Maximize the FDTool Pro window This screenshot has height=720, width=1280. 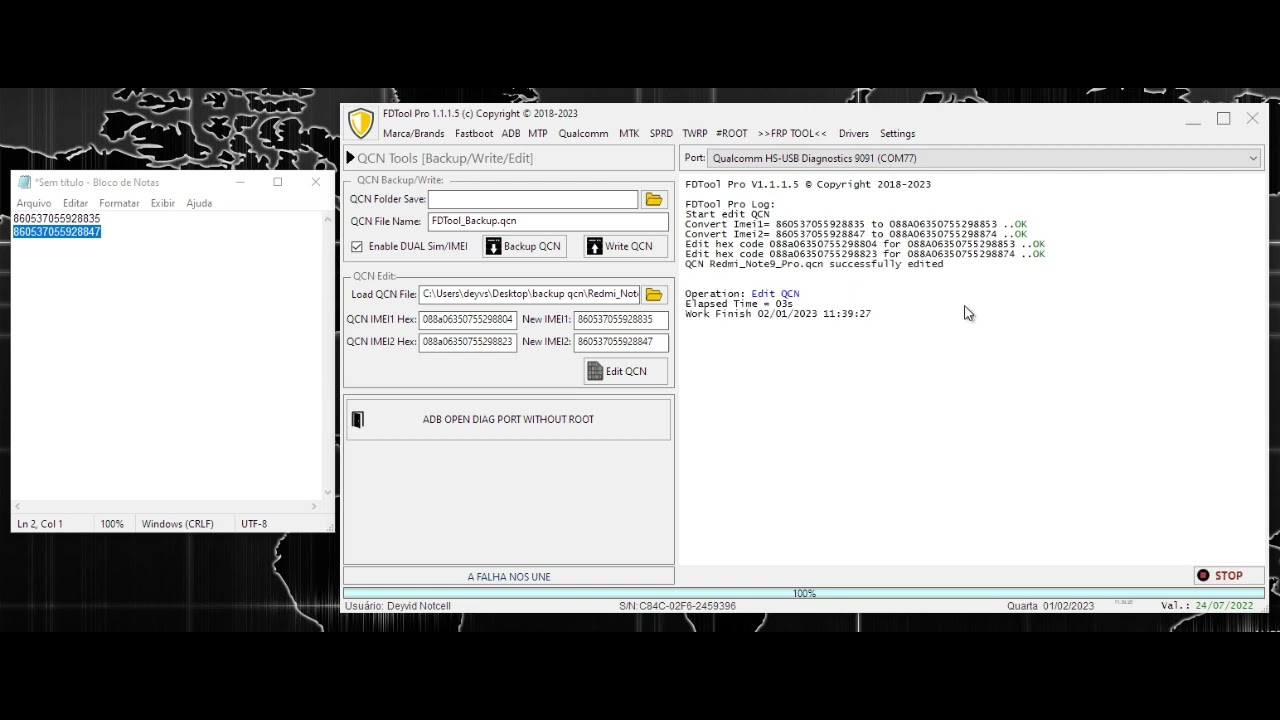[1223, 119]
